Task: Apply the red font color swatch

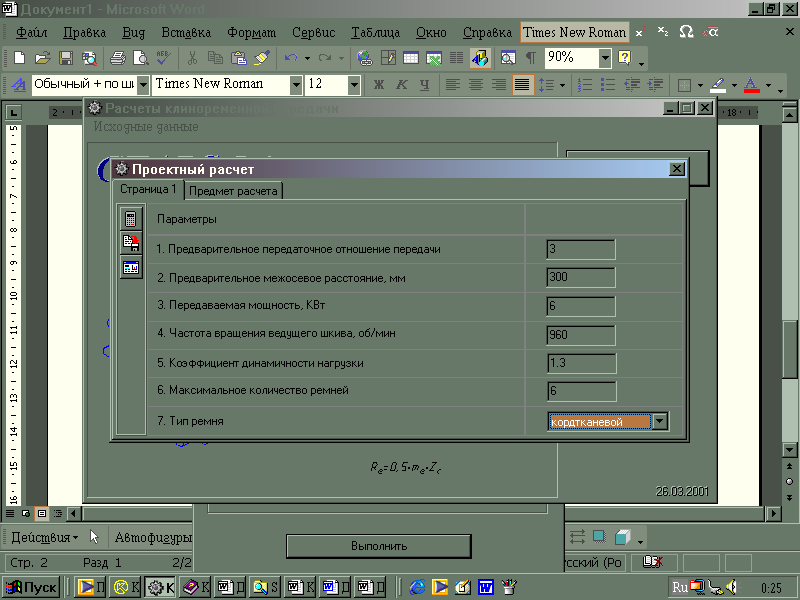Action: (752, 84)
